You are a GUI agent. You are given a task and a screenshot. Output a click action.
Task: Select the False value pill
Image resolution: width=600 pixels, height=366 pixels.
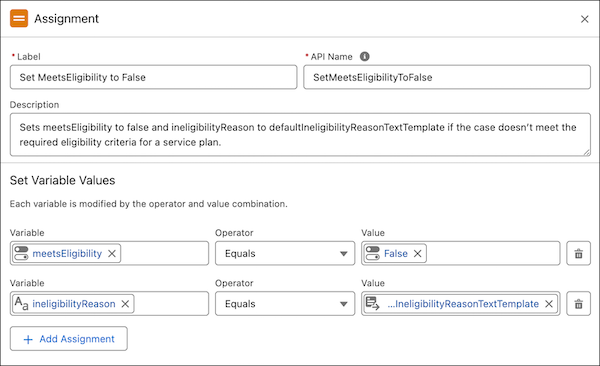click(396, 253)
